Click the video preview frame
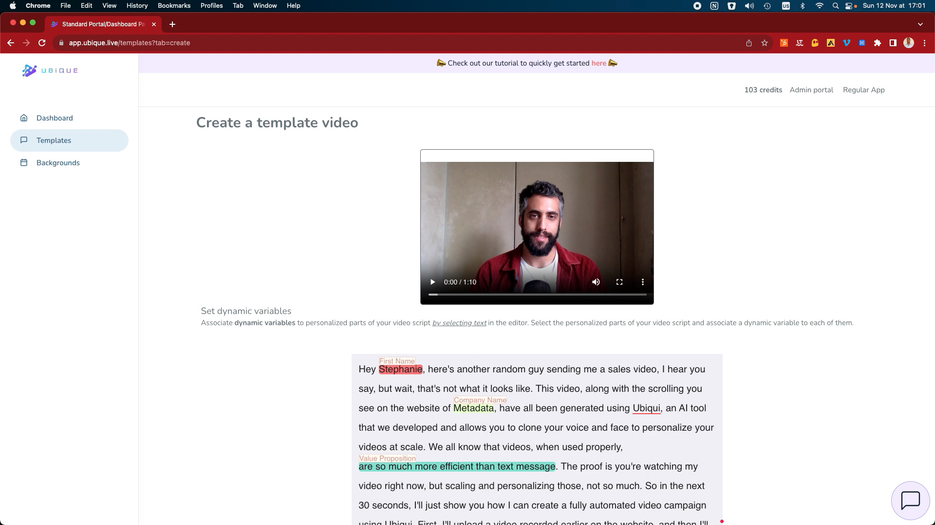Viewport: 935px width, 525px height. (537, 227)
